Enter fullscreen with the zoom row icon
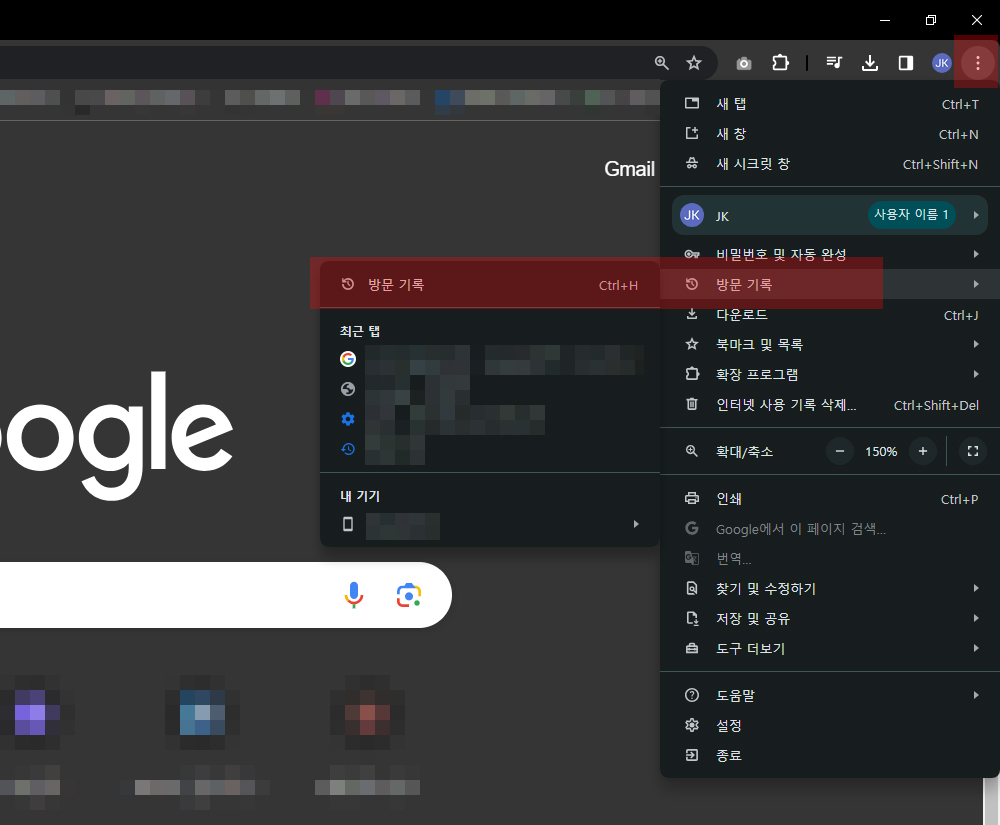 click(973, 451)
